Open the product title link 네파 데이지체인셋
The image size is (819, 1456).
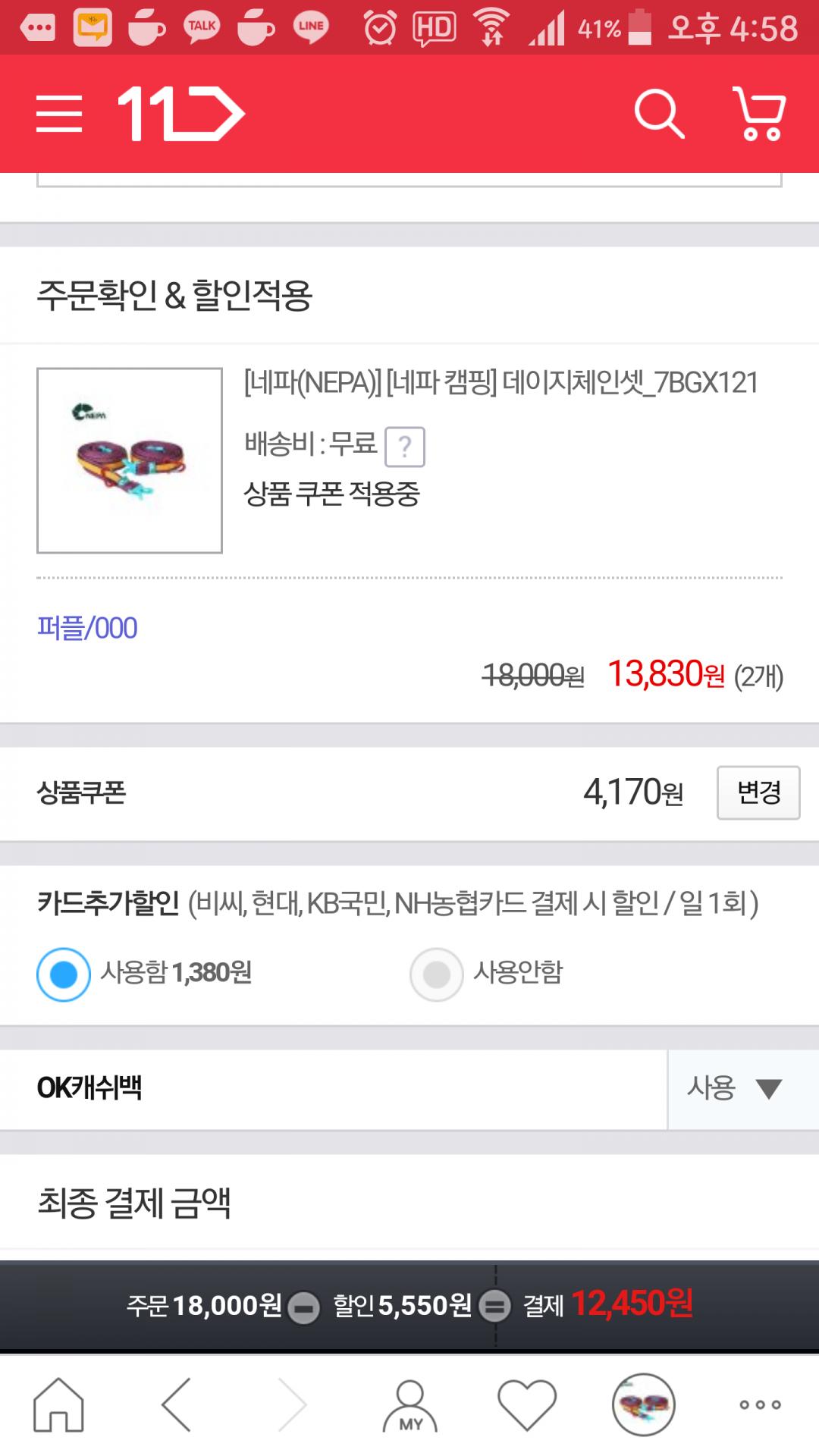click(500, 383)
